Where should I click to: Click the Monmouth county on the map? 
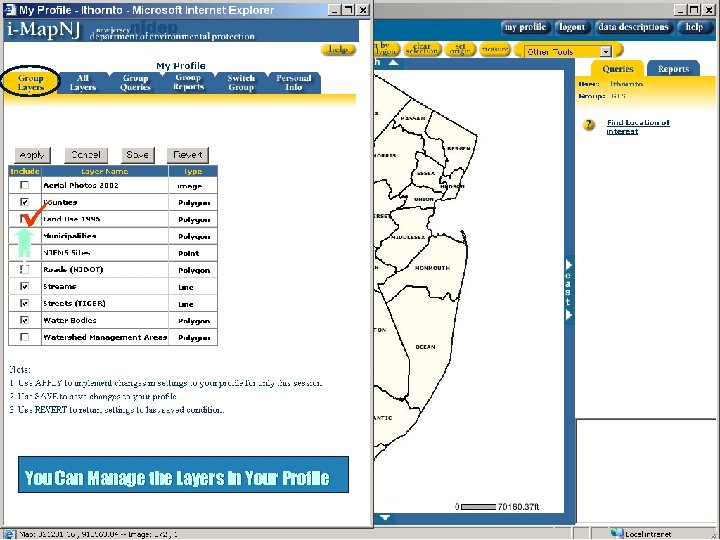pyautogui.click(x=432, y=268)
